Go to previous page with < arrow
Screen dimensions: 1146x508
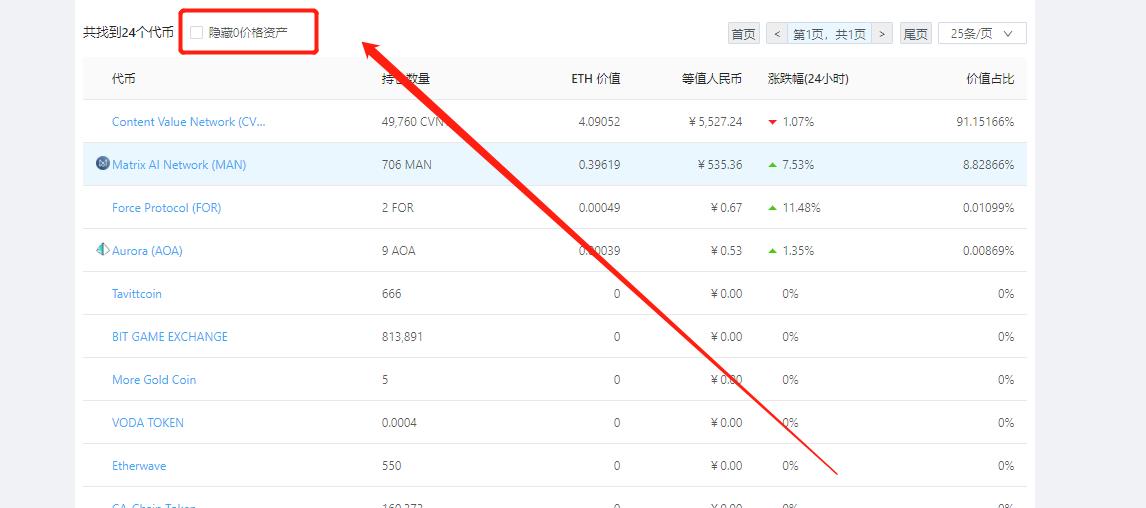tap(777, 34)
